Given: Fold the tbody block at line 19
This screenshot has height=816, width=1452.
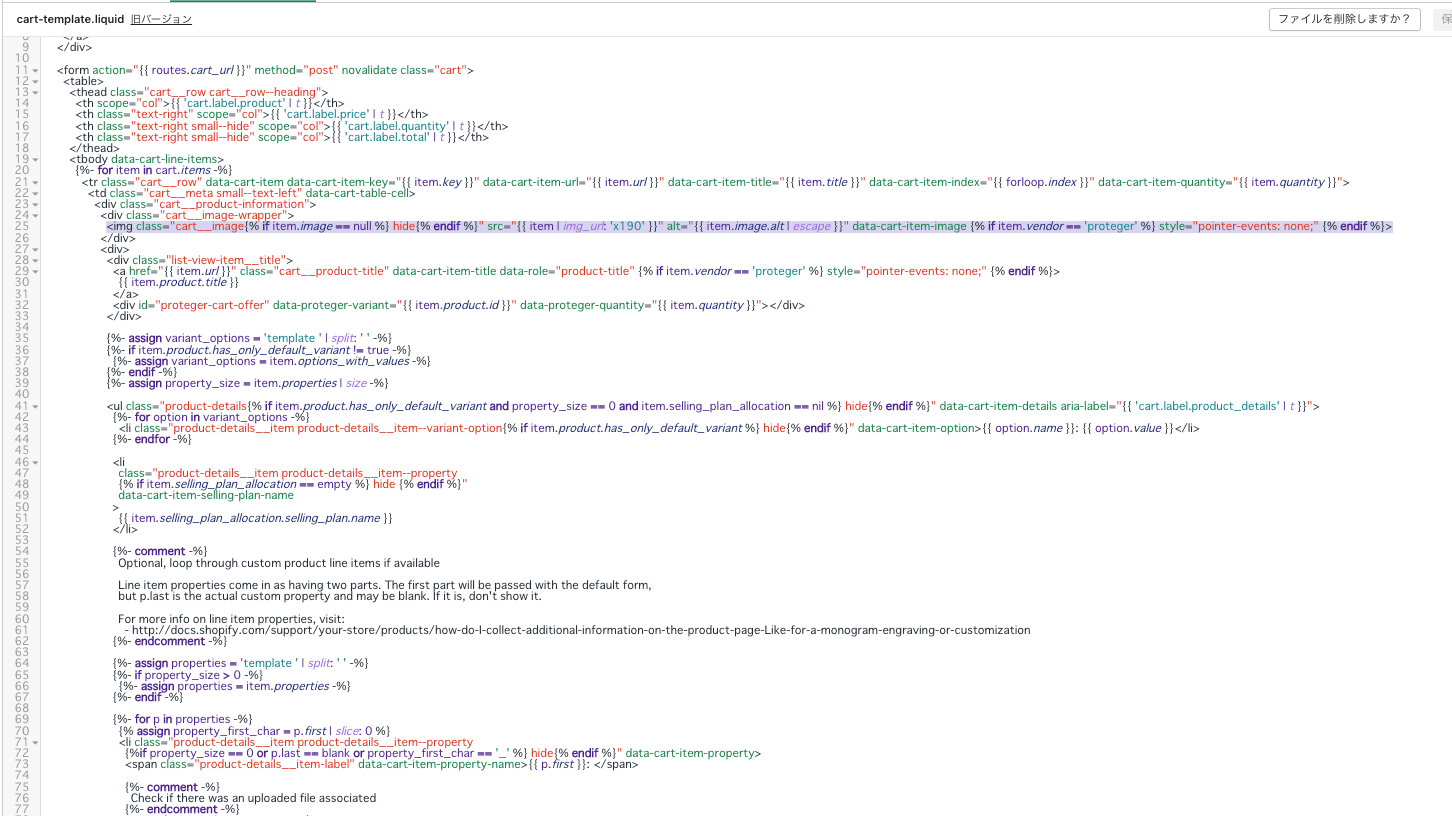Looking at the screenshot, I should click(x=35, y=160).
